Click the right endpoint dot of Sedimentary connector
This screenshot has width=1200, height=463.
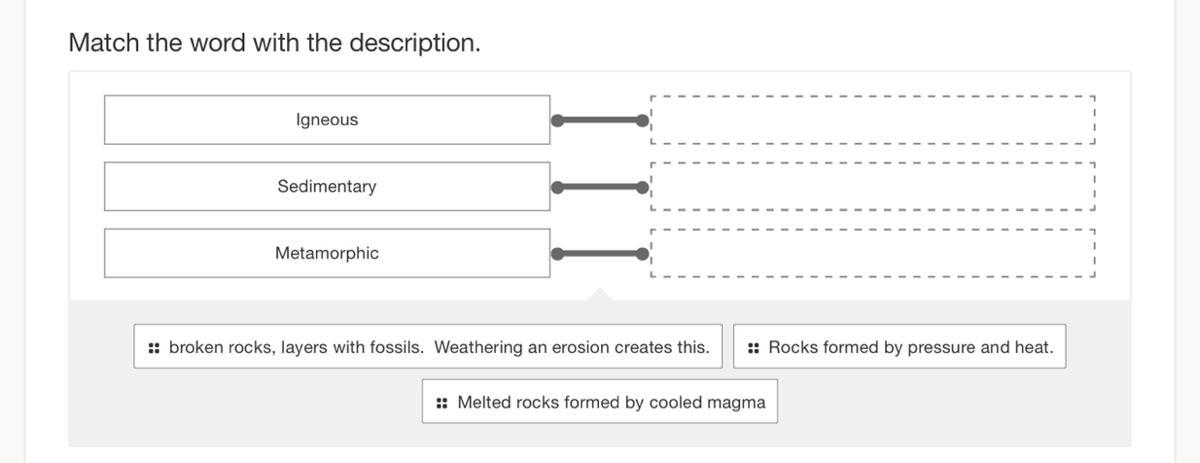(x=643, y=187)
